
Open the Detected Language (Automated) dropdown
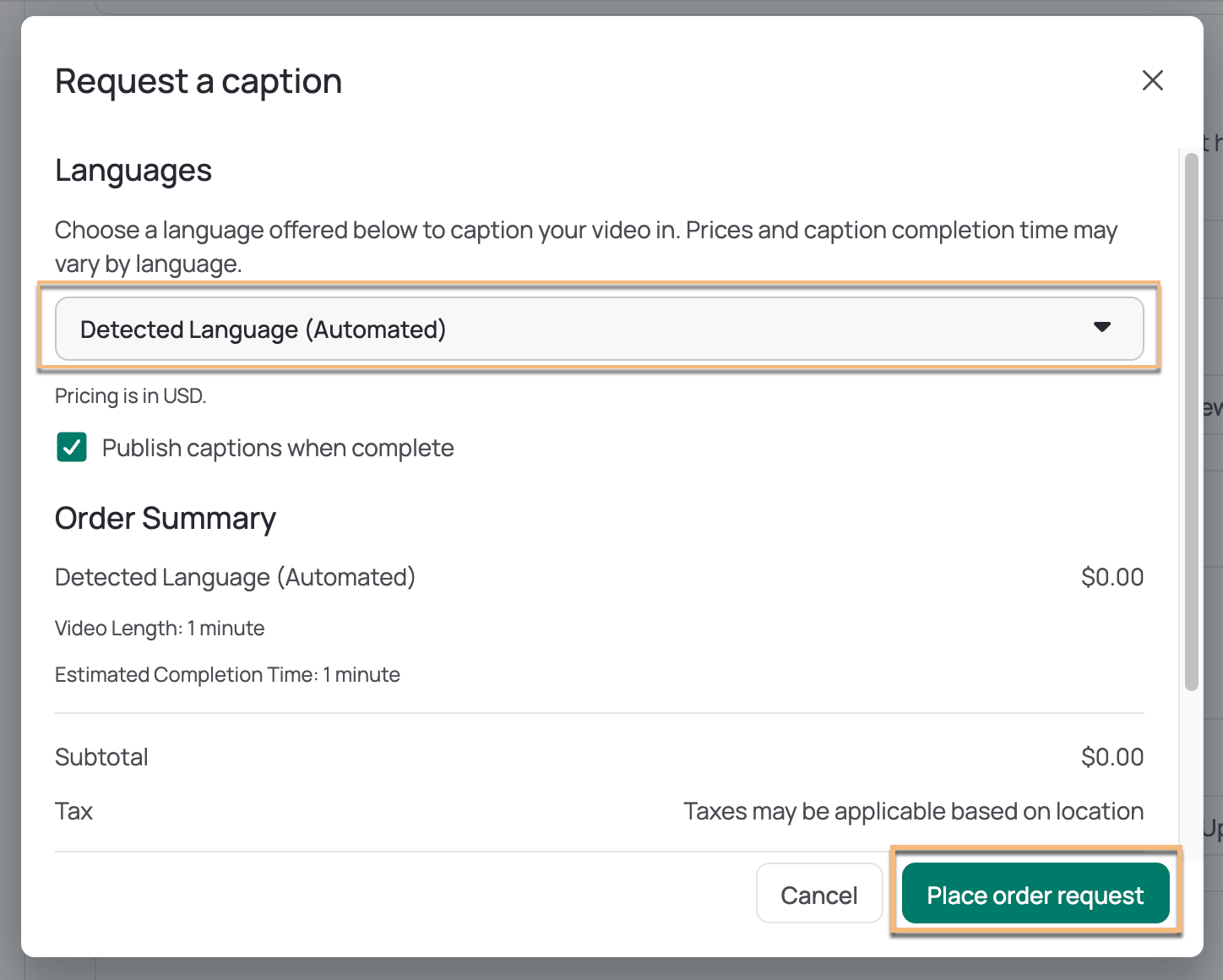600,329
